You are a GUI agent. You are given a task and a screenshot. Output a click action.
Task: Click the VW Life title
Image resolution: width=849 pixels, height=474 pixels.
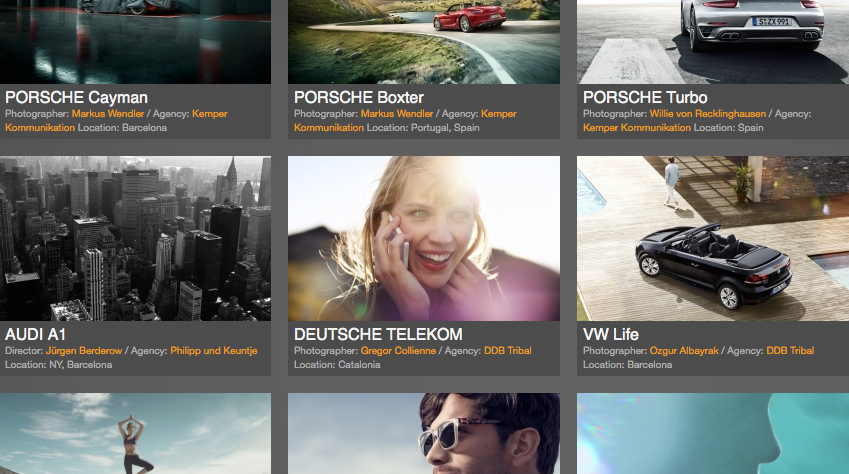(611, 334)
